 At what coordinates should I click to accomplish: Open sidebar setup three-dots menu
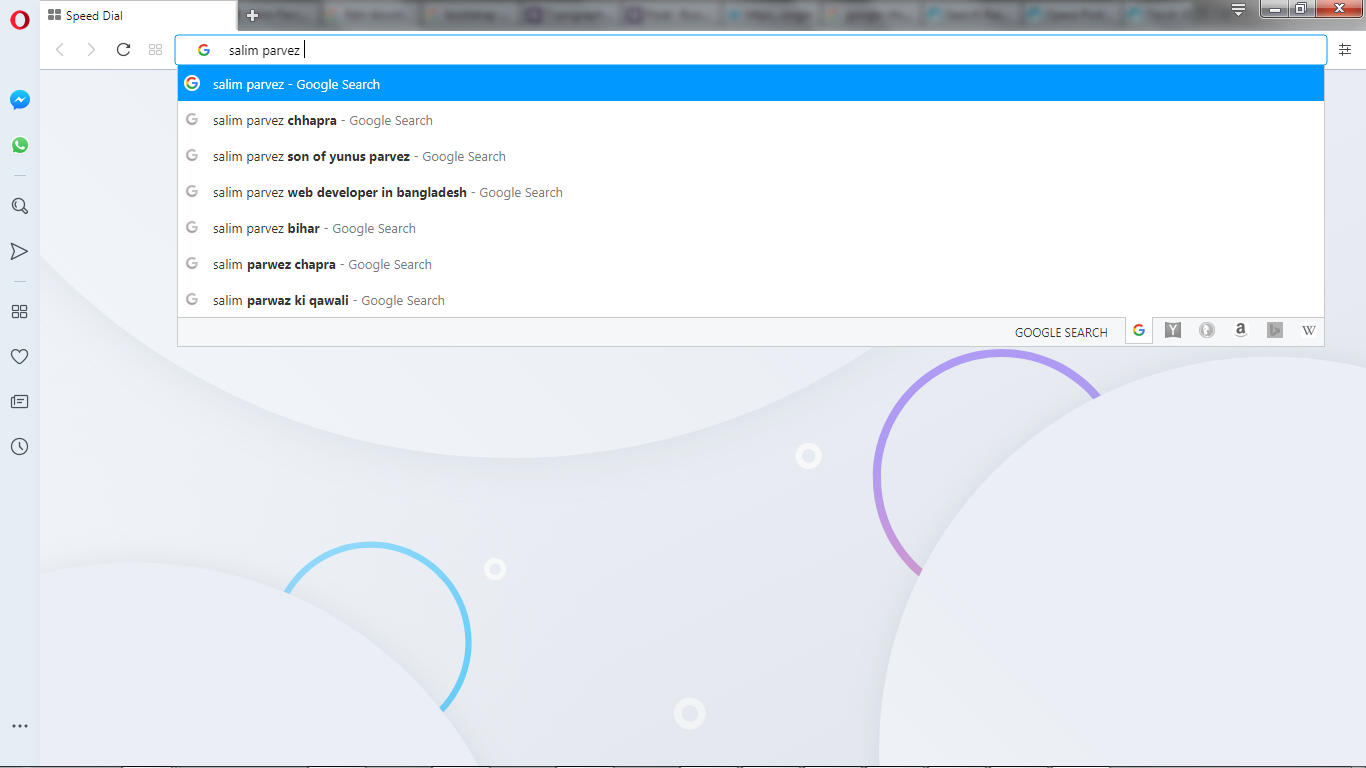(19, 726)
